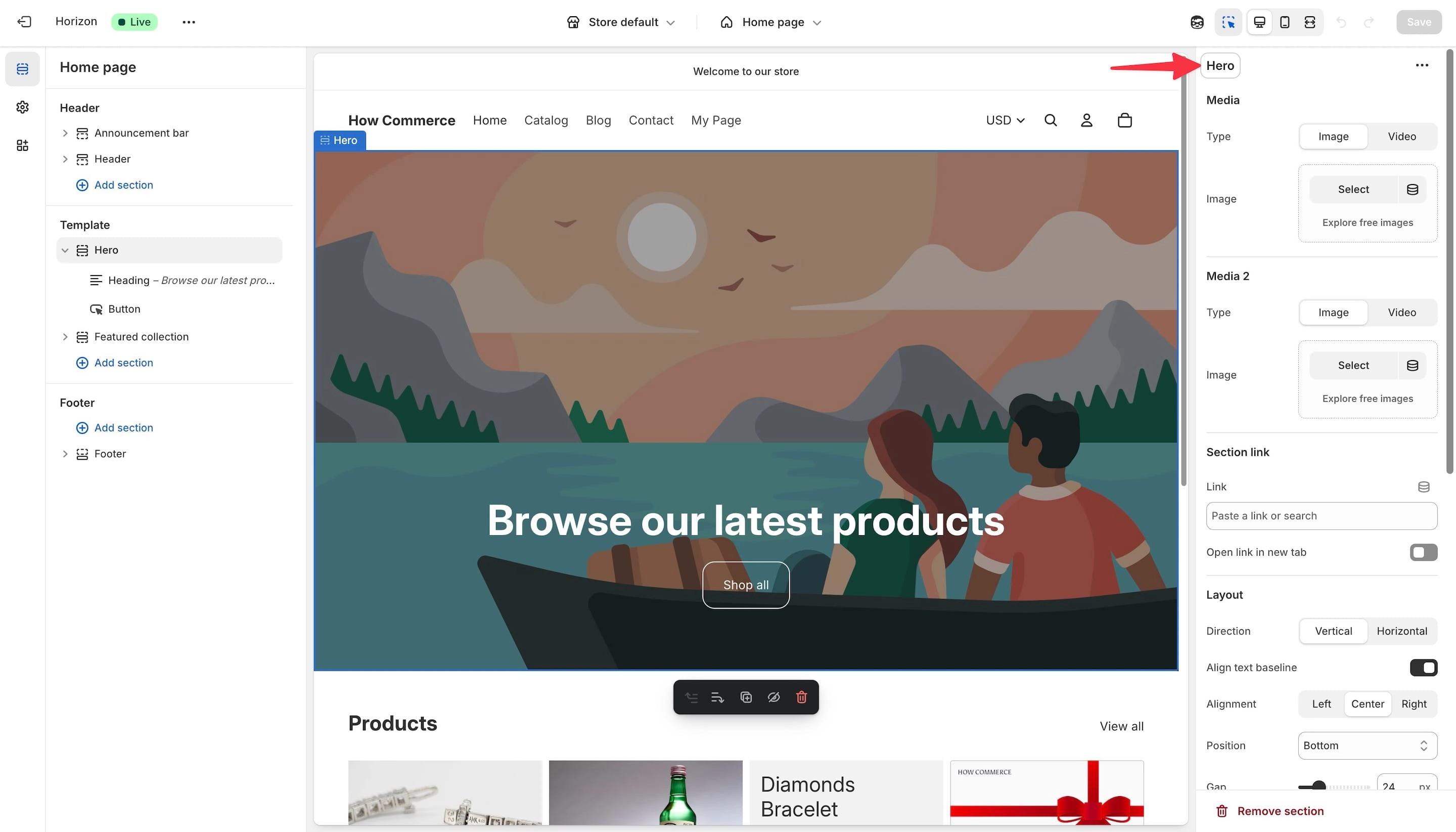Toggle Align text baseline switch
The height and width of the screenshot is (832, 1456).
(1424, 668)
